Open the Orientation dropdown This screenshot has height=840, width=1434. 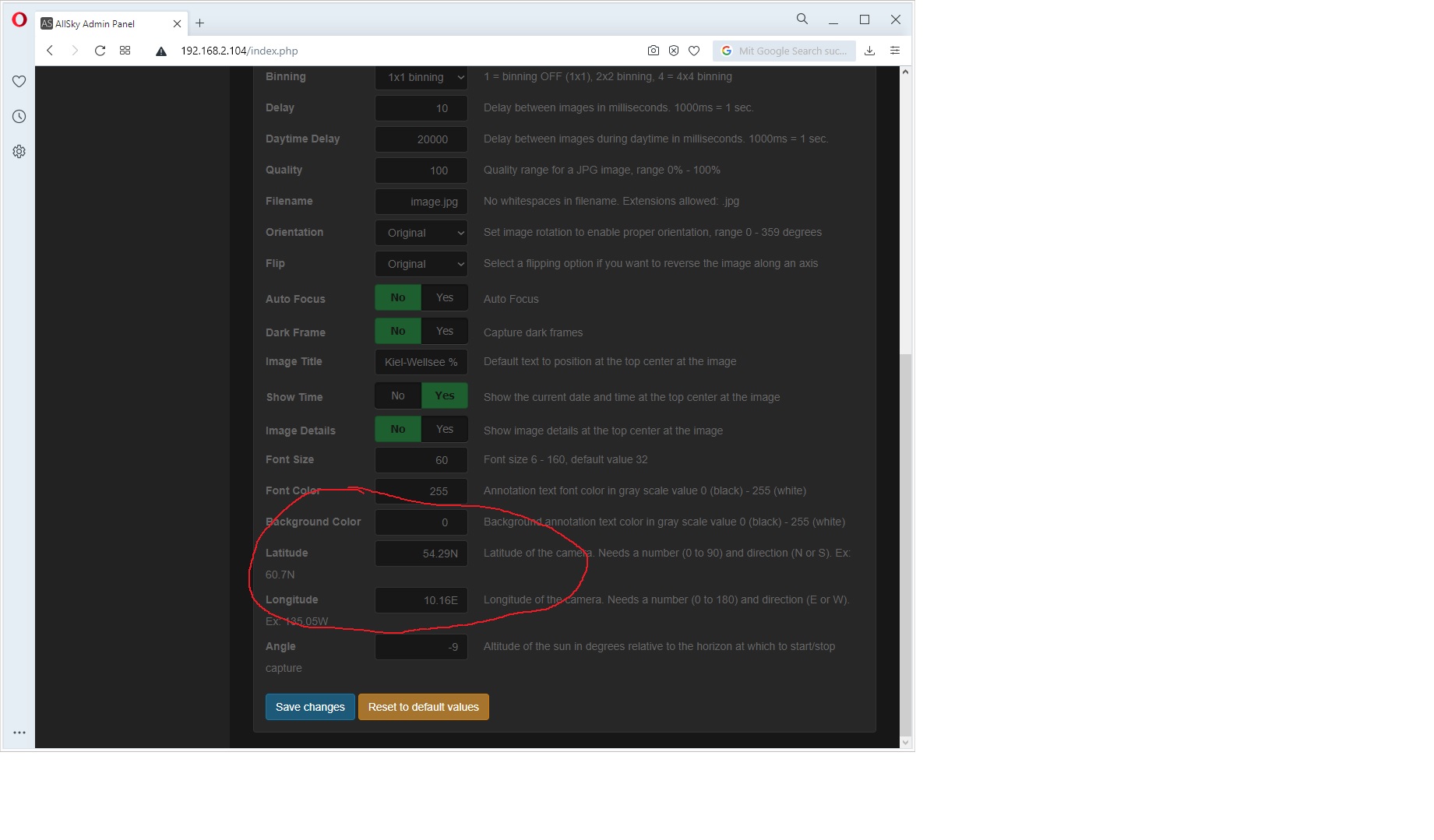421,233
